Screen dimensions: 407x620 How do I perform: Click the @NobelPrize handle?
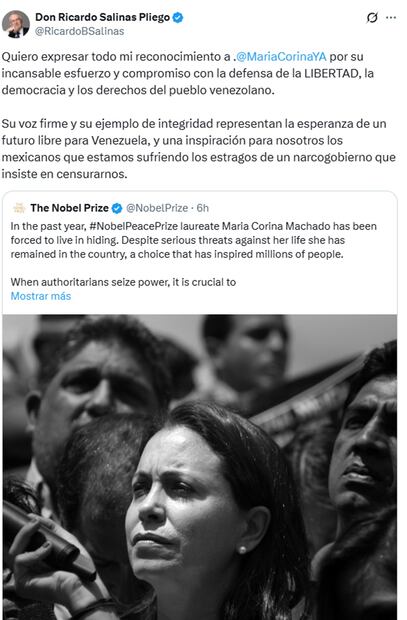coord(157,208)
